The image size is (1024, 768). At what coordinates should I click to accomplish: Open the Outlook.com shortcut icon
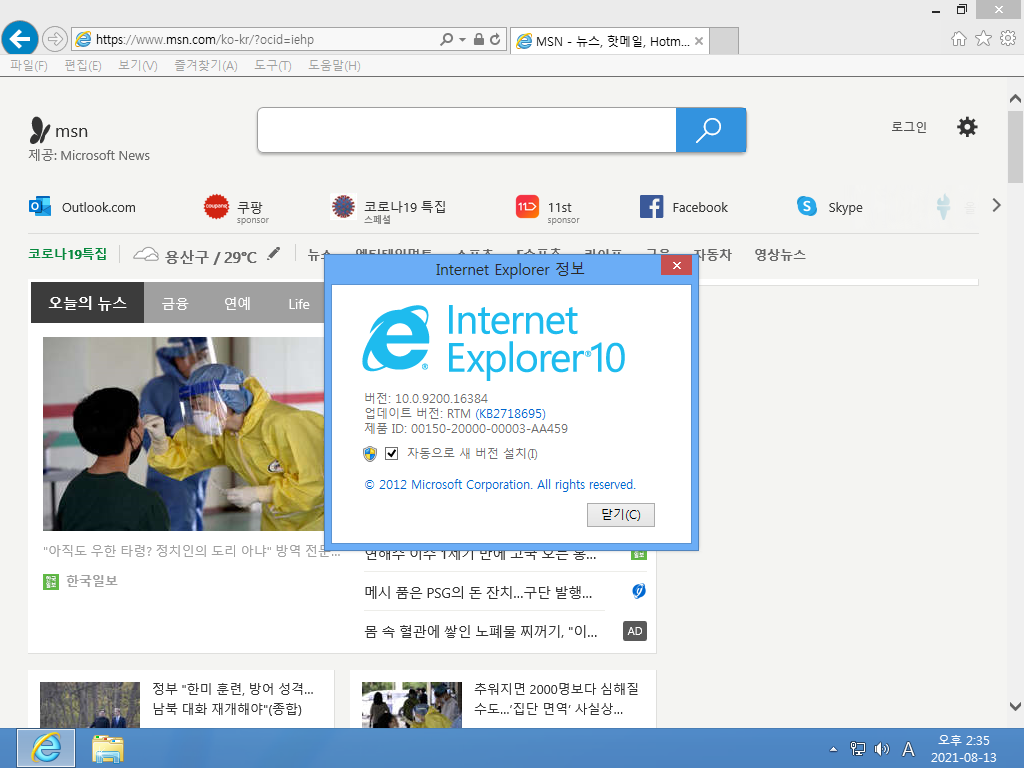[40, 206]
